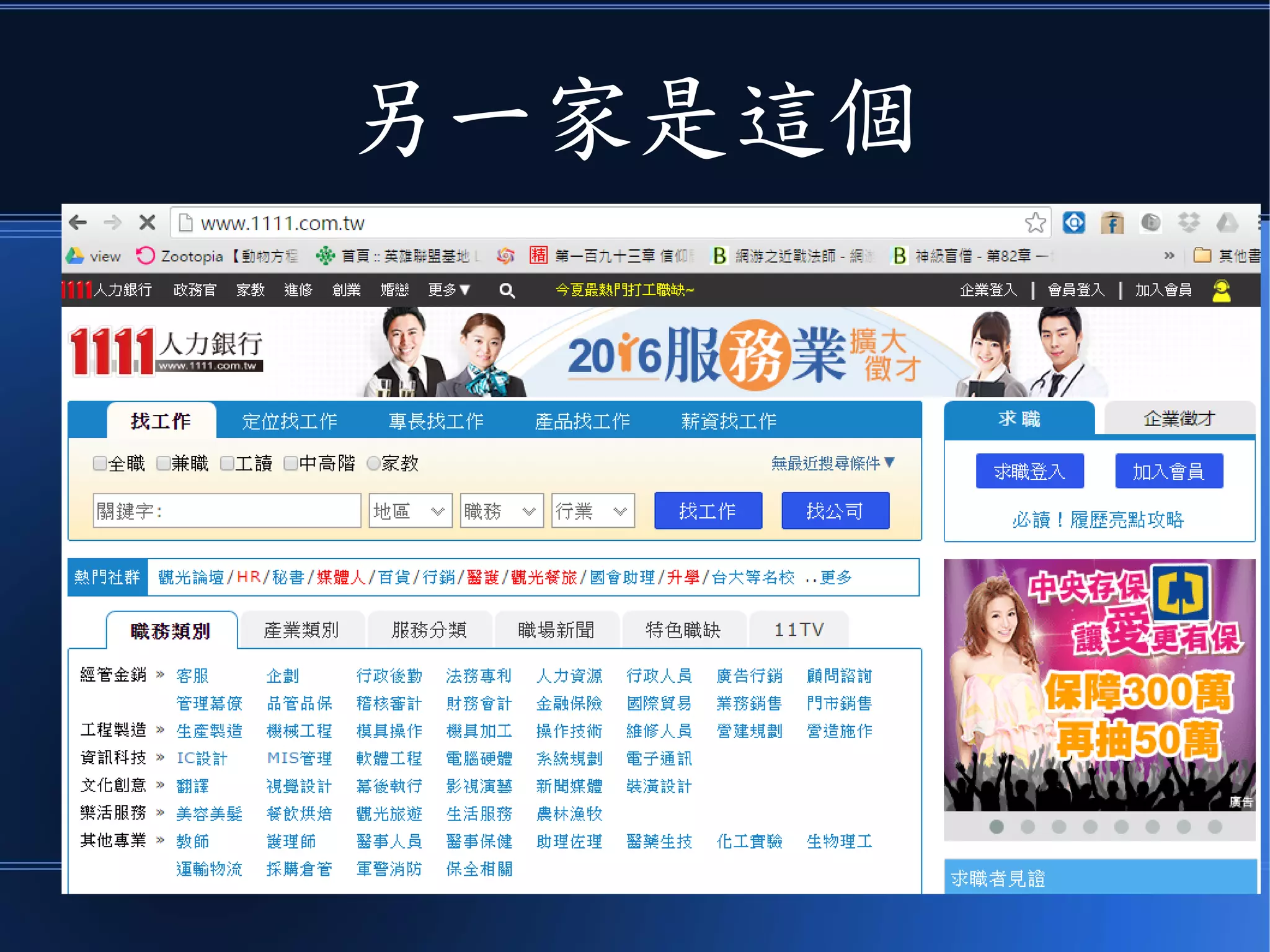Screen dimensions: 1270x952
Task: Select the 產業類別 tab
Action: coord(301,631)
